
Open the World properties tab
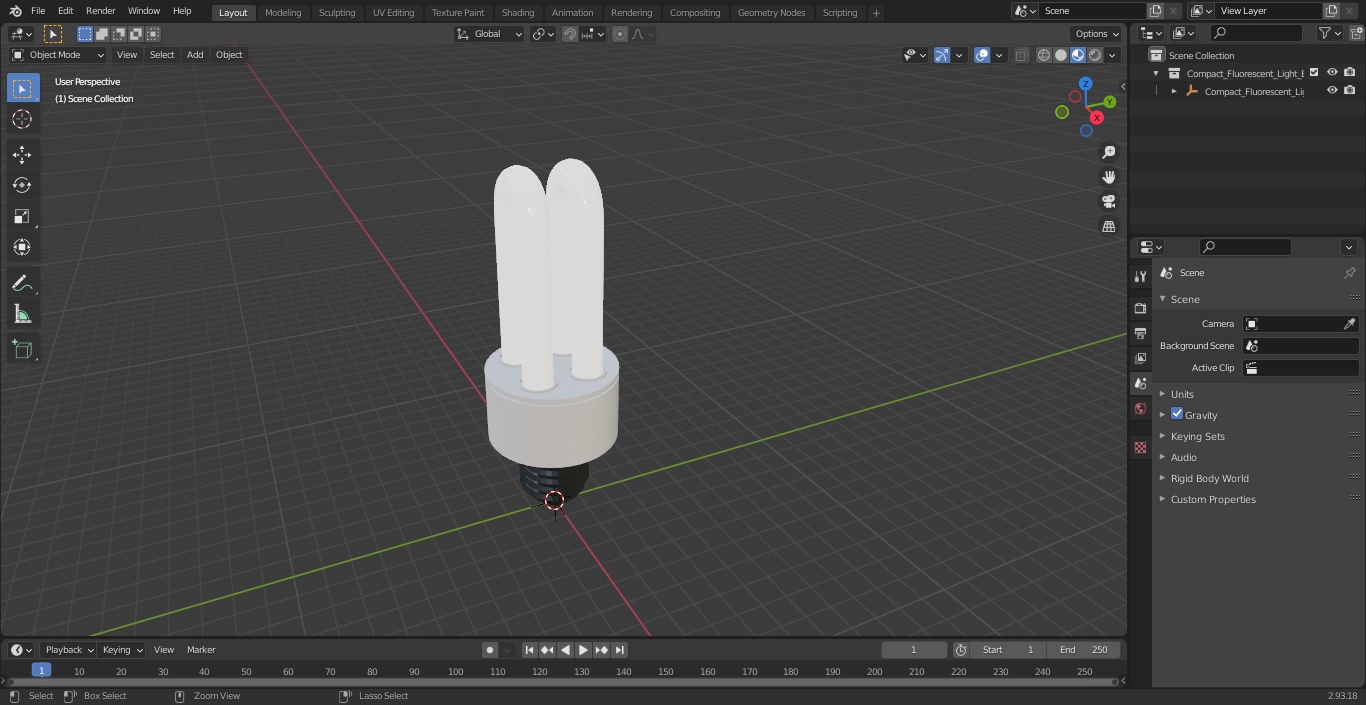pyautogui.click(x=1140, y=409)
